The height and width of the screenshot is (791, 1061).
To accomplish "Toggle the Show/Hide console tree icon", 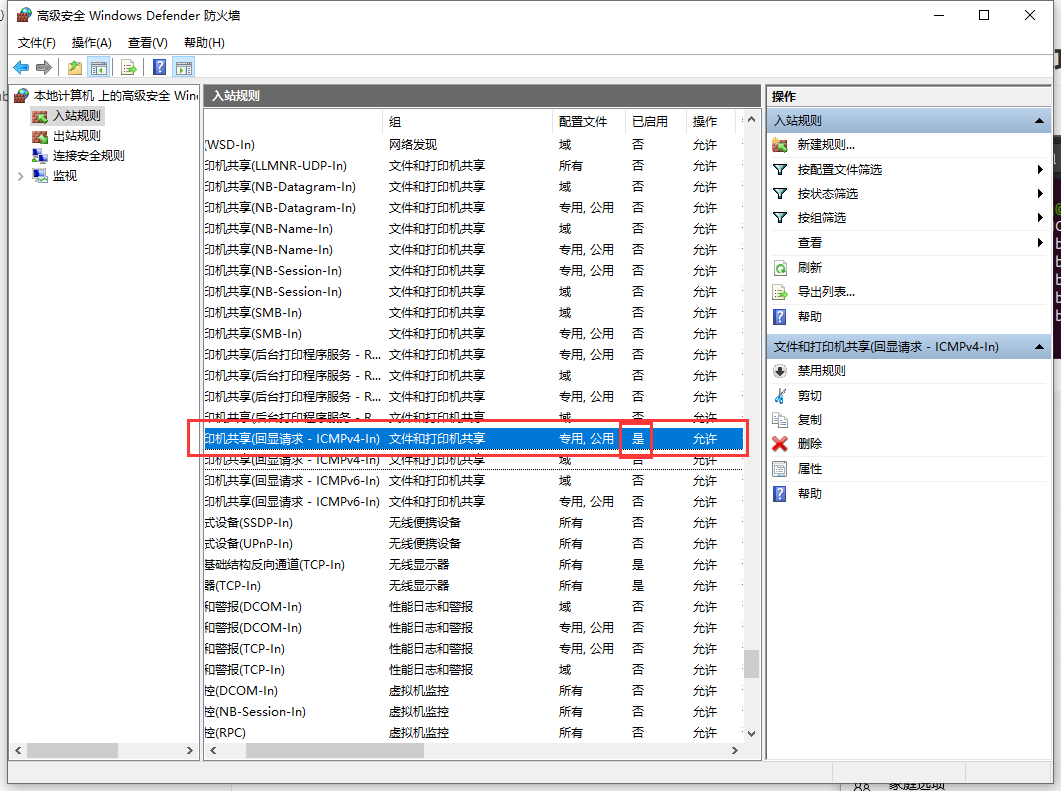I will click(99, 67).
